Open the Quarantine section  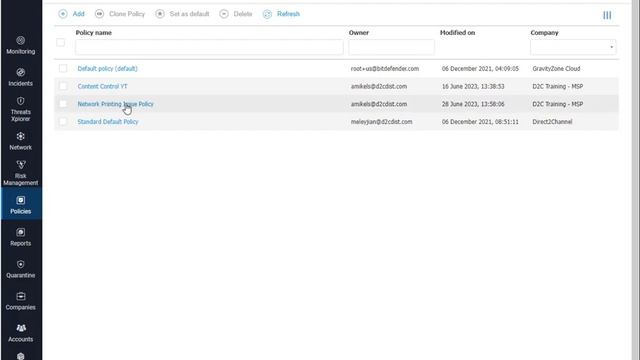coord(20,269)
